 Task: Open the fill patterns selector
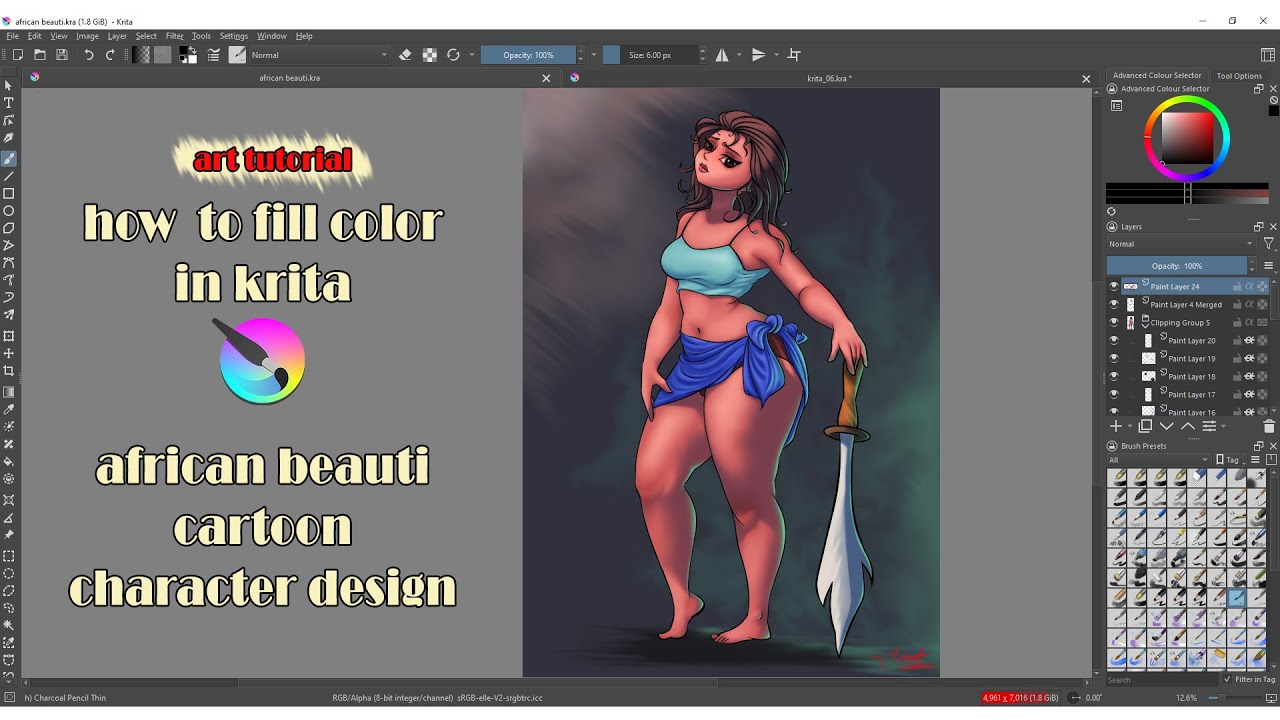tap(162, 55)
